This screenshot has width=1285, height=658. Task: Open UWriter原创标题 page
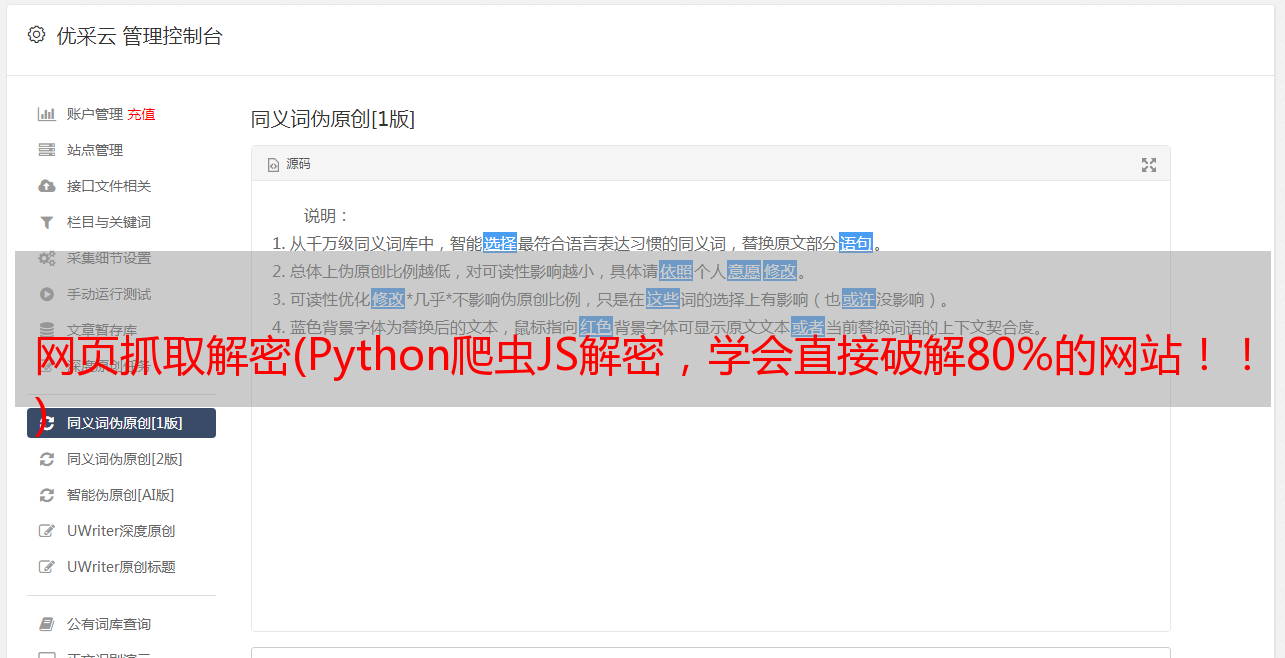coord(121,567)
